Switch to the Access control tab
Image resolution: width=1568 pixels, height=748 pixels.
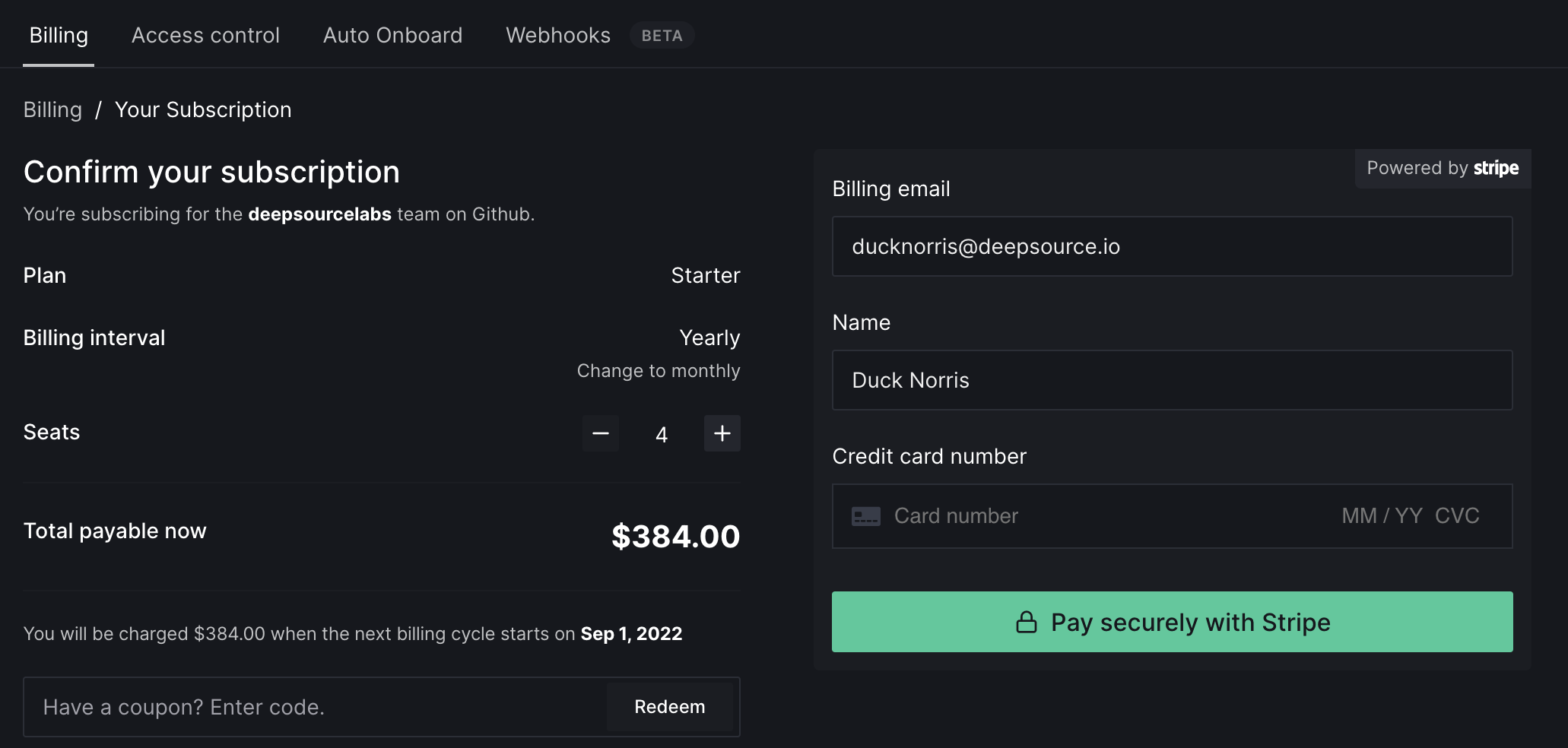click(x=205, y=35)
